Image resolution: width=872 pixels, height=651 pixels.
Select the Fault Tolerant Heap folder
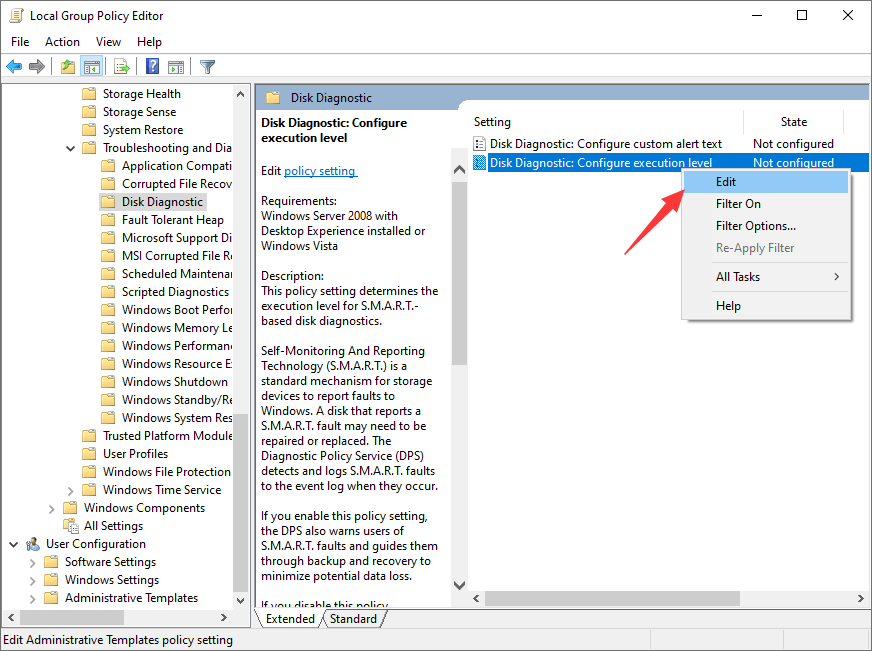172,220
